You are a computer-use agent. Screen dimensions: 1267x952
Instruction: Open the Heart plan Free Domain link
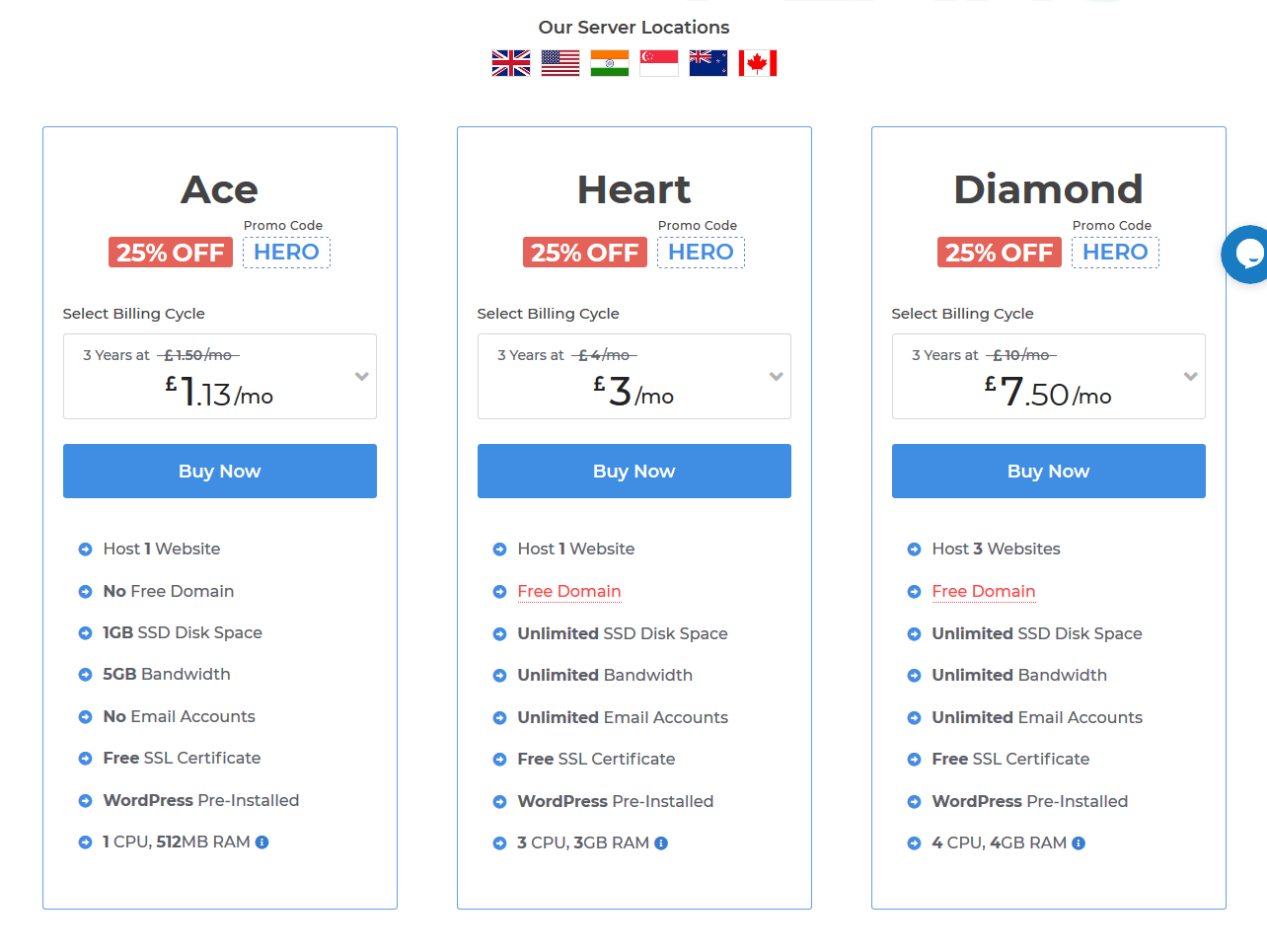click(x=569, y=592)
